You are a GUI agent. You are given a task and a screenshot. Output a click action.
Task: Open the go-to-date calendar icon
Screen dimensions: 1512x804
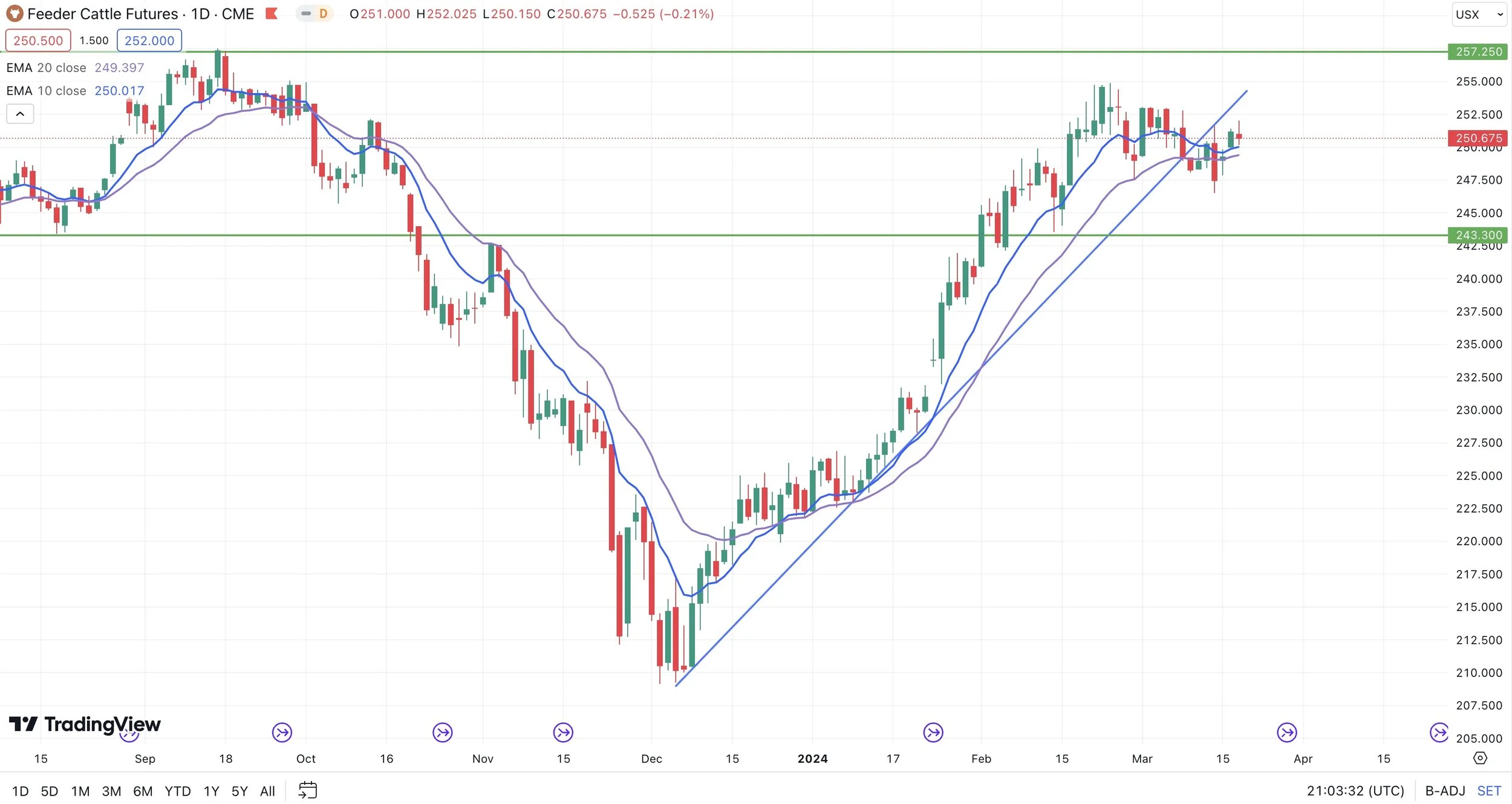[308, 790]
